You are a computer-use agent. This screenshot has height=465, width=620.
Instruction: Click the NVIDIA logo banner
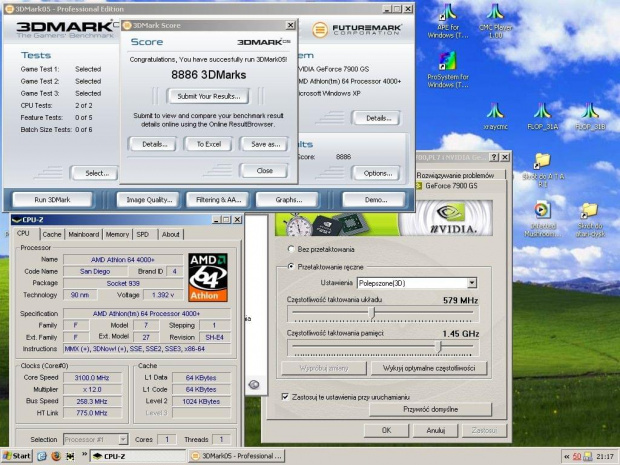pyautogui.click(x=446, y=217)
